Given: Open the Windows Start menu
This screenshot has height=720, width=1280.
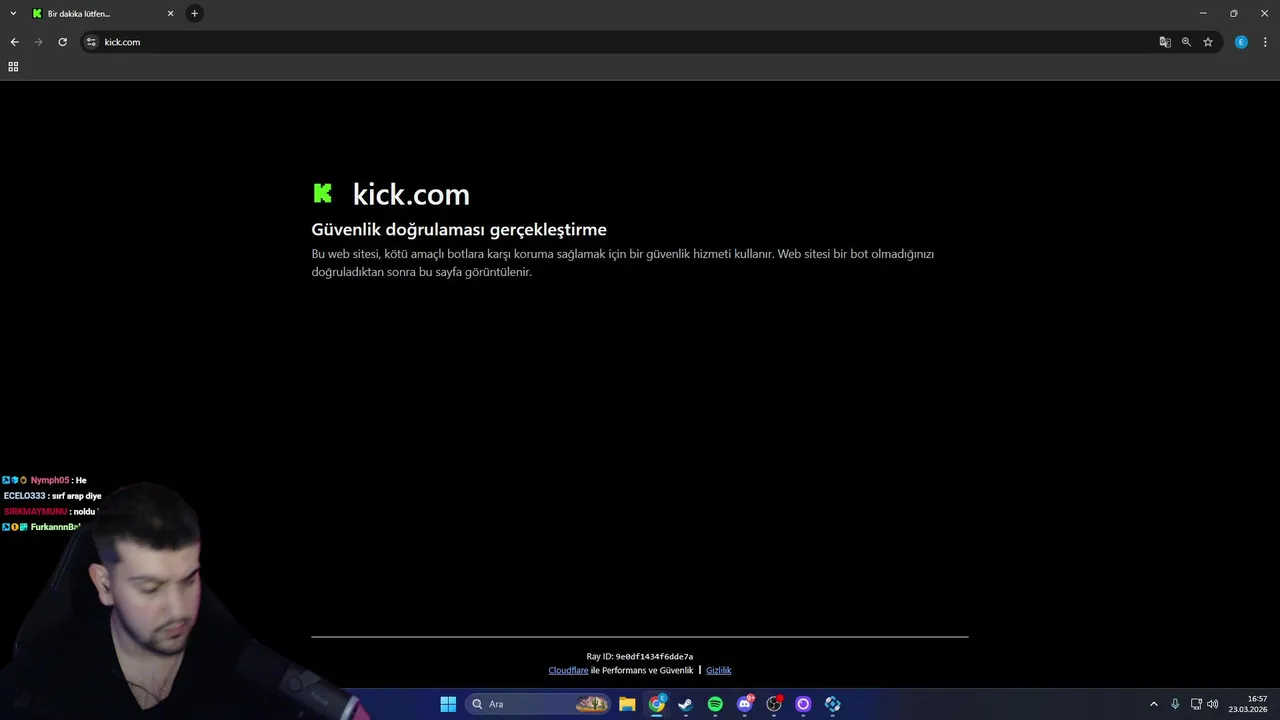Looking at the screenshot, I should click(x=448, y=704).
